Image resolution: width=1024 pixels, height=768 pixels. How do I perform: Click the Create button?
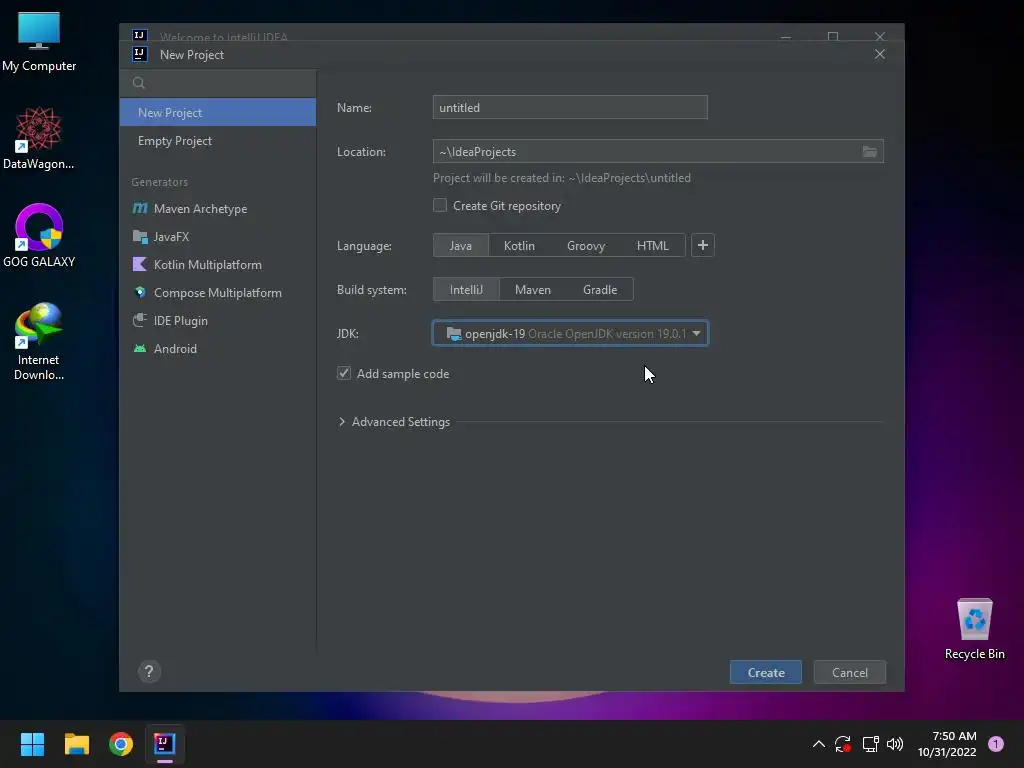pos(765,672)
